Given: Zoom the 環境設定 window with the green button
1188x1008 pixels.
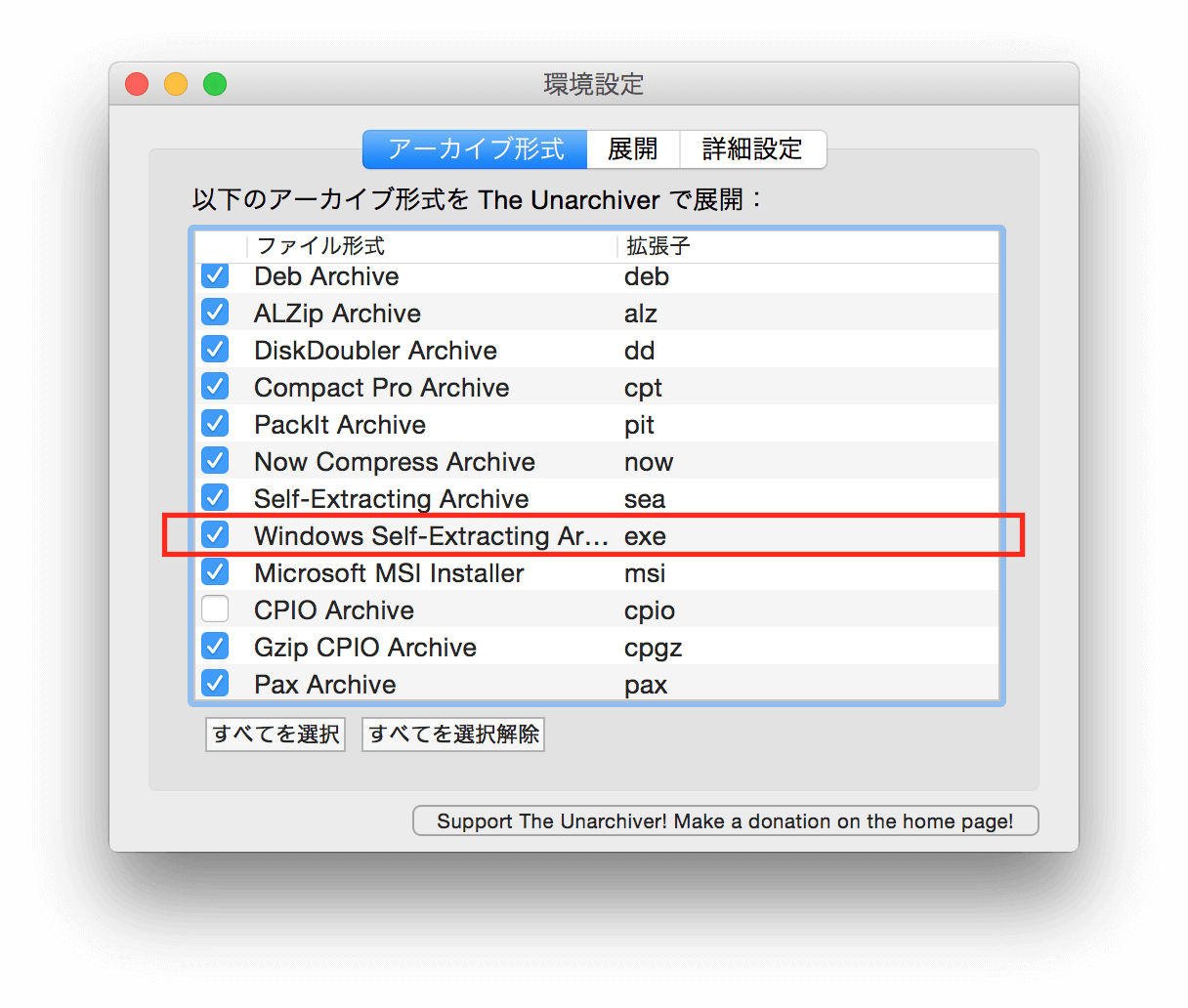Looking at the screenshot, I should (x=215, y=84).
